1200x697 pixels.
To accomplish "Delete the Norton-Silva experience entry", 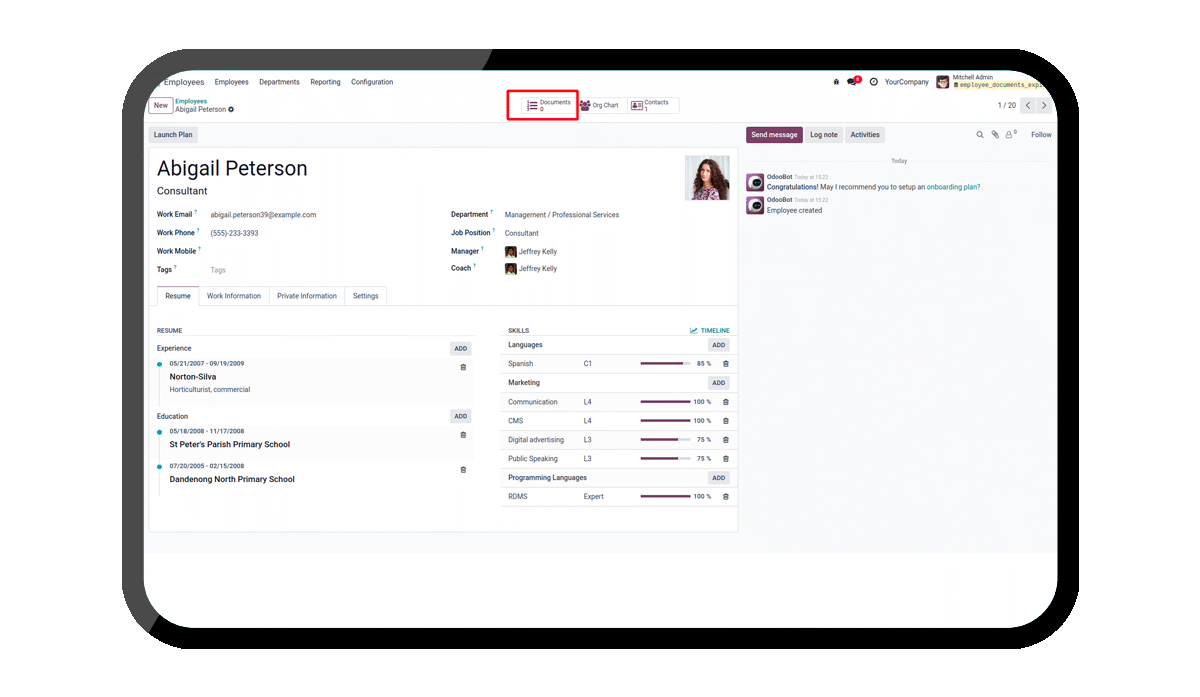I will tap(463, 368).
